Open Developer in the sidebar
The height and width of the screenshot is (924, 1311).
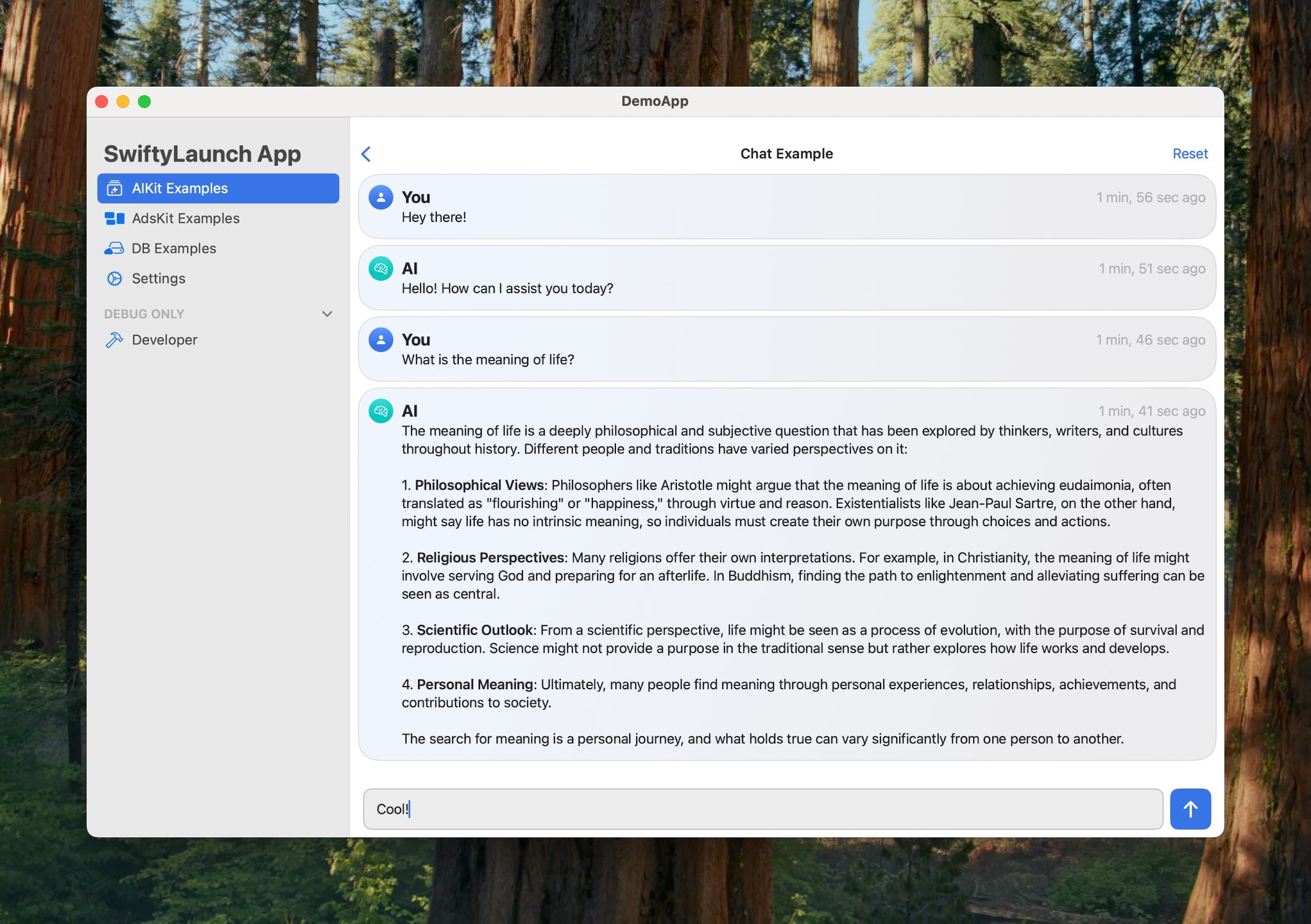point(218,341)
